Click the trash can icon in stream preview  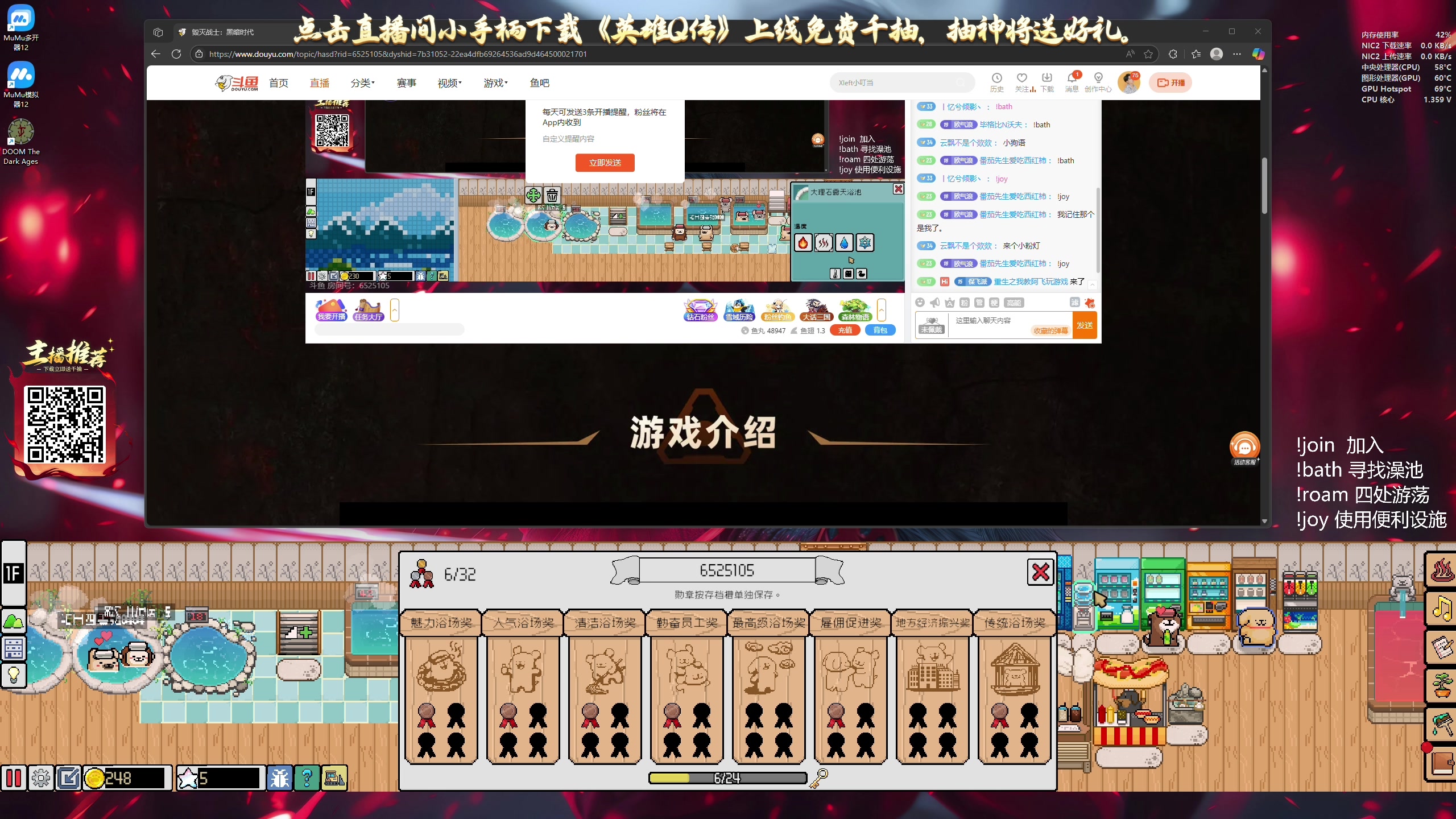pyautogui.click(x=552, y=196)
